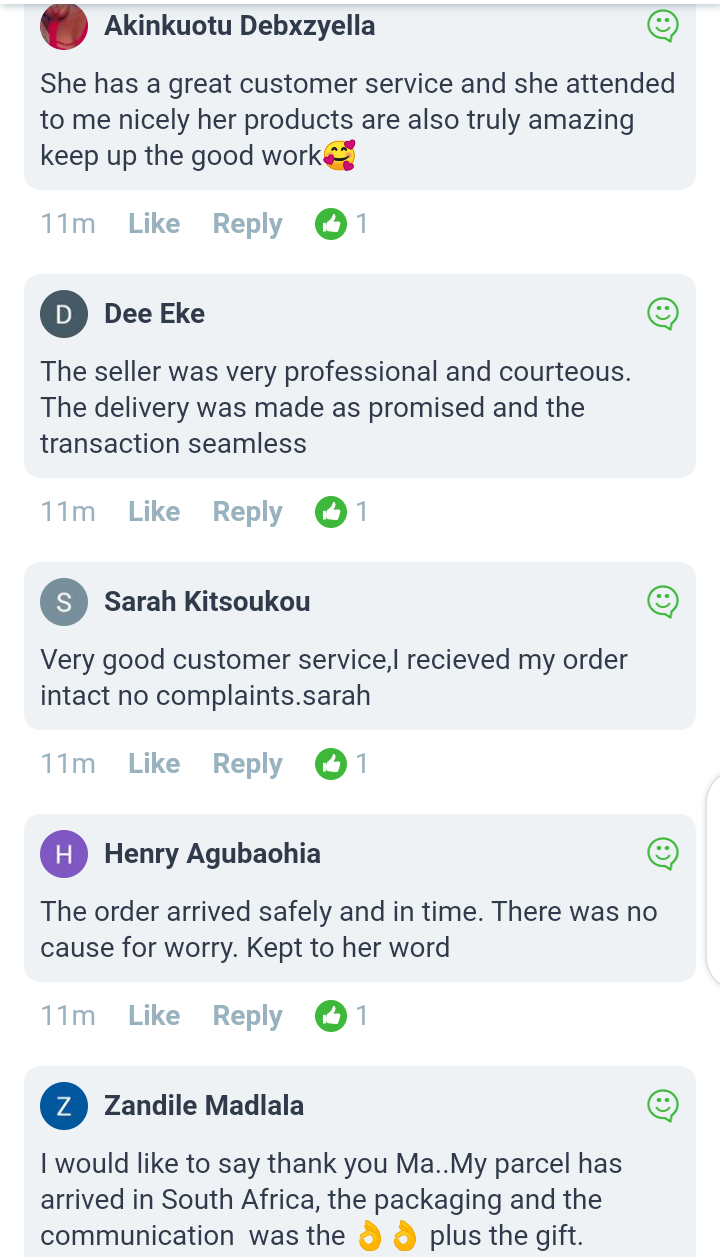Click the smiley icon on Zandile Madlala's review
720x1257 pixels.
click(662, 1105)
